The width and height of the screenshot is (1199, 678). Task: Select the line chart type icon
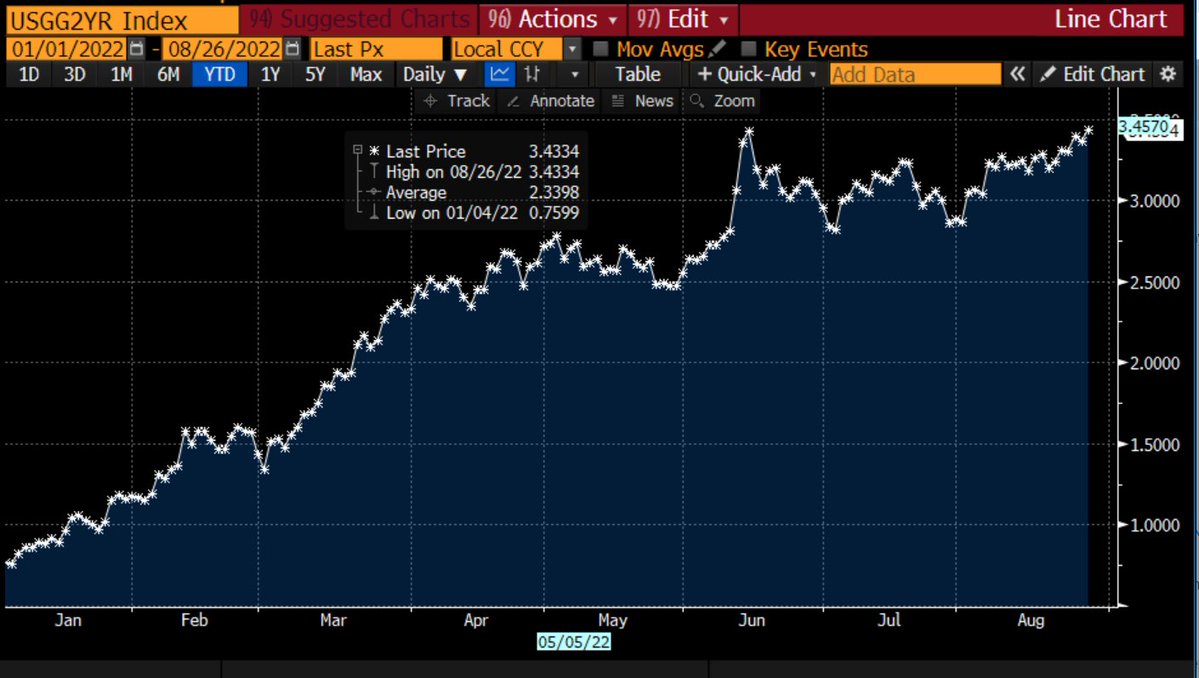pyautogui.click(x=499, y=74)
